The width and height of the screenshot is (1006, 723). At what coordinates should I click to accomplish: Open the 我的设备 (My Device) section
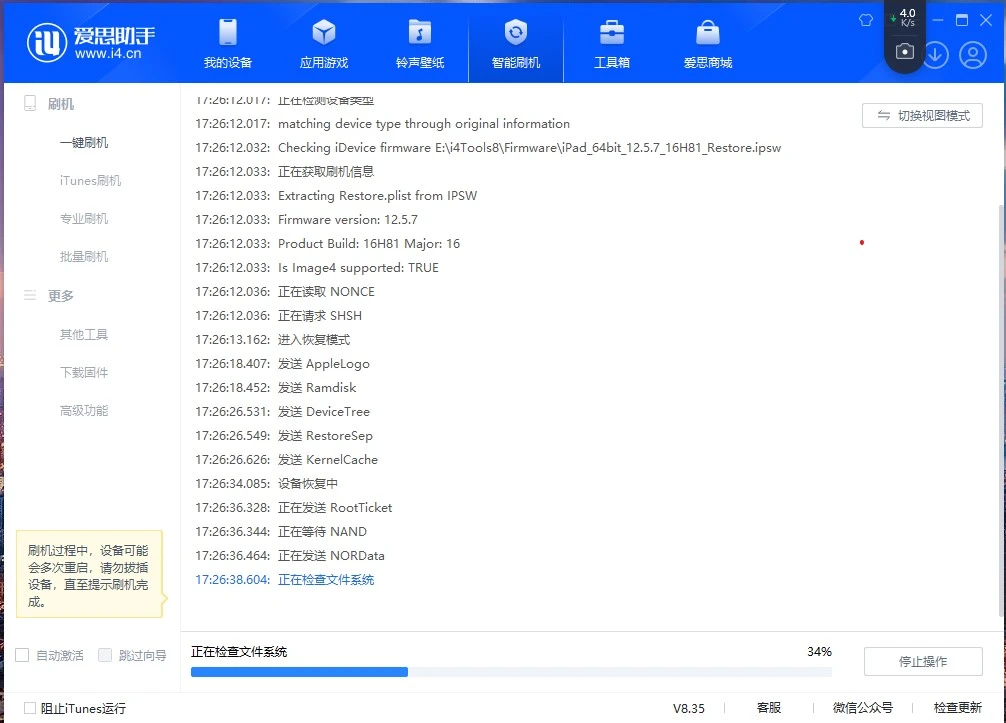[228, 44]
